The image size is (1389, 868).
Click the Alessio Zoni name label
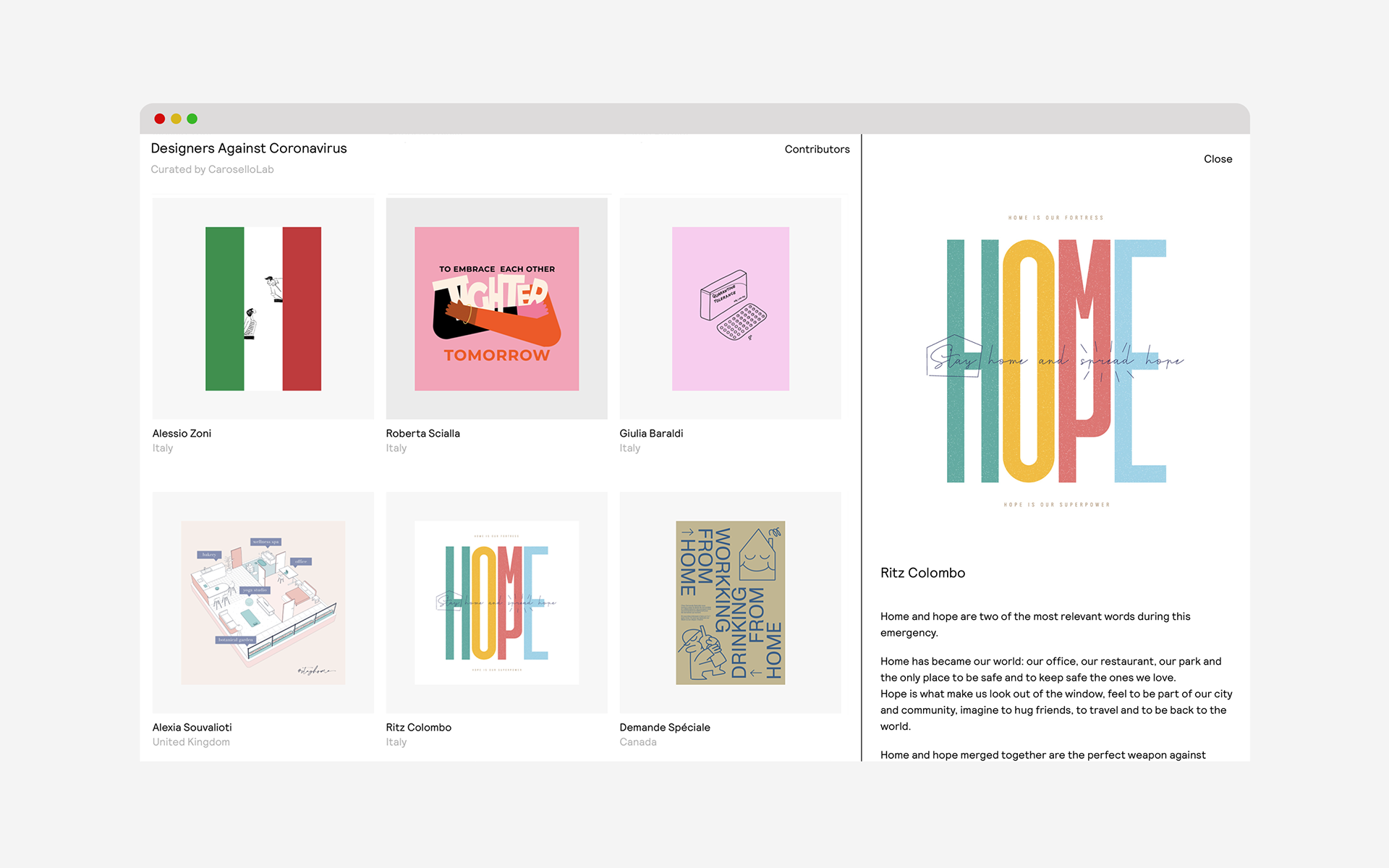tap(182, 433)
